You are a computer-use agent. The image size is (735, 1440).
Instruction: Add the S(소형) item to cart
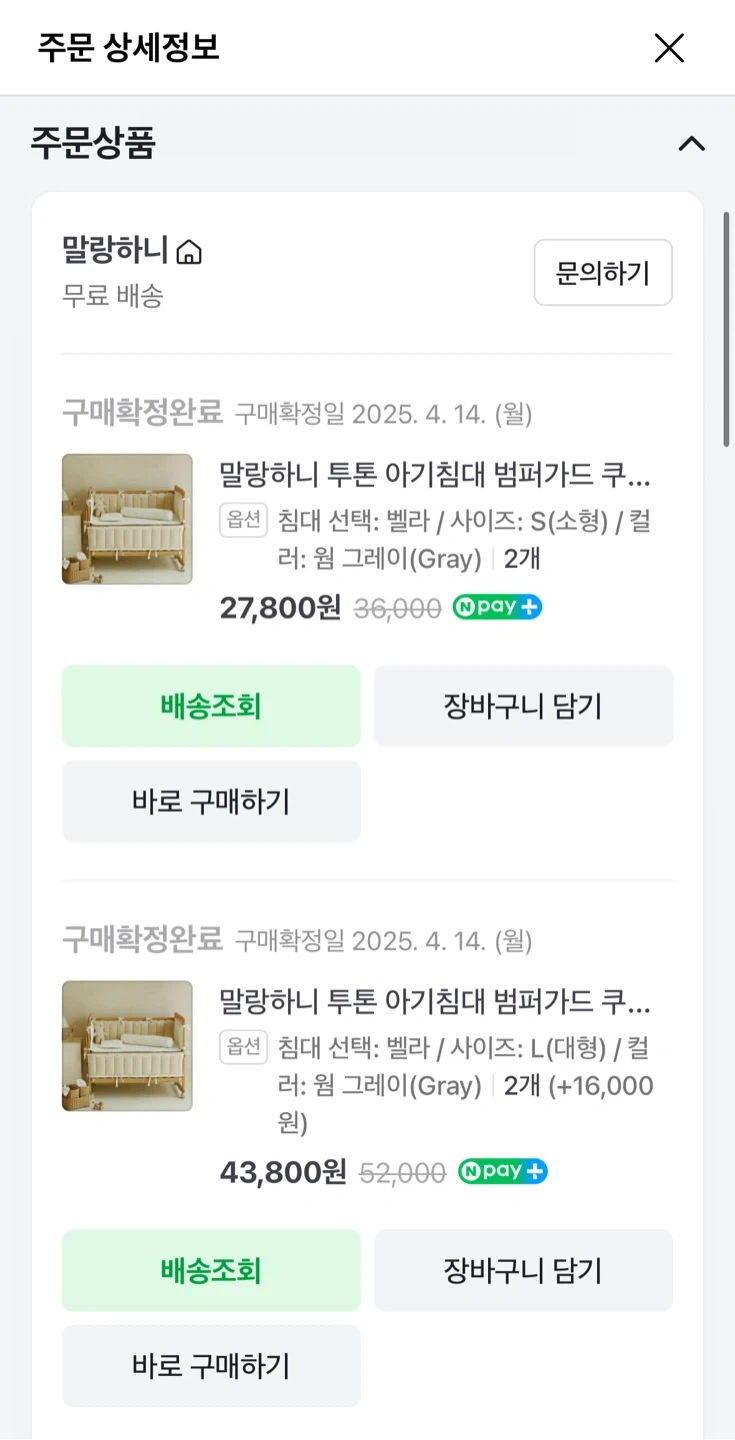tap(523, 706)
